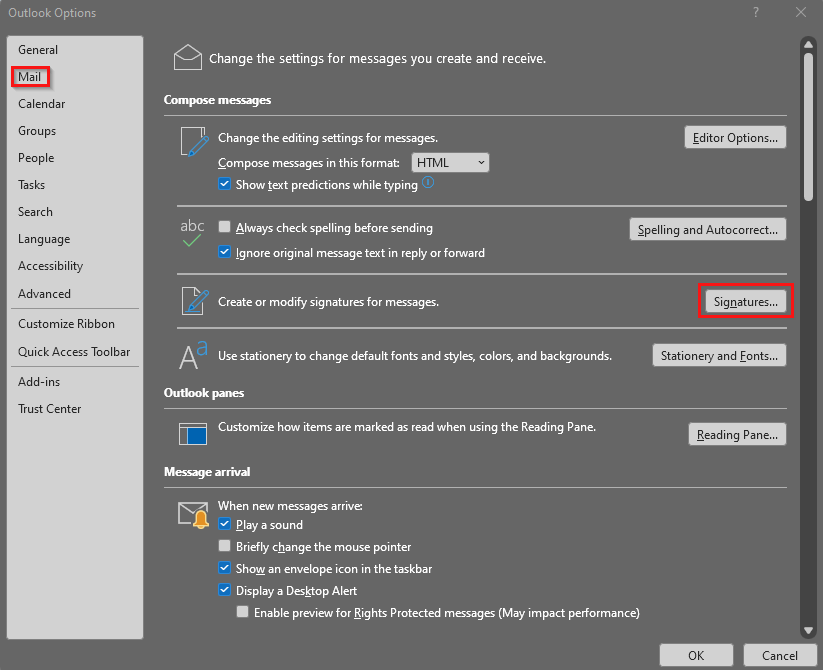Click the envelope with bell icon
823x670 pixels.
pyautogui.click(x=192, y=515)
